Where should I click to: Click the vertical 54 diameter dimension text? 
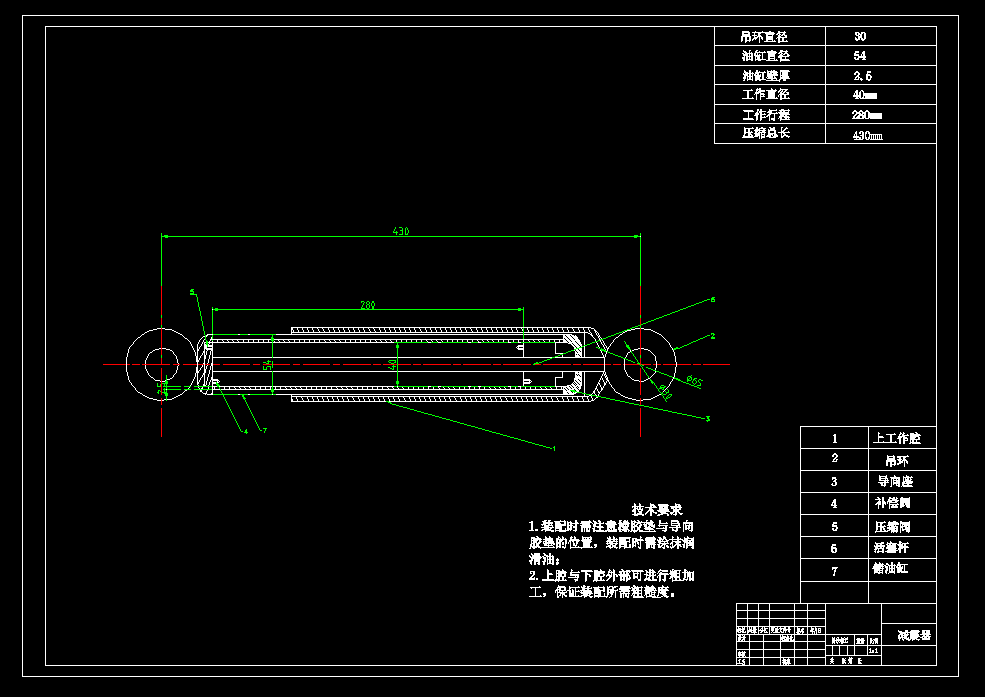pyautogui.click(x=267, y=365)
